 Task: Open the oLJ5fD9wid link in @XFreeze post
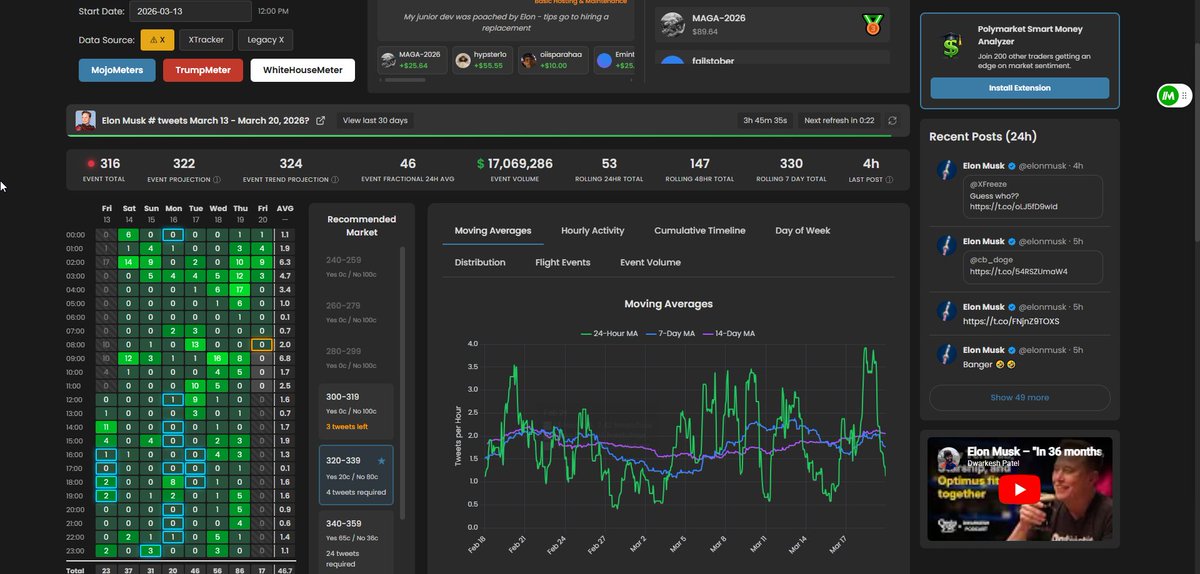1013,207
